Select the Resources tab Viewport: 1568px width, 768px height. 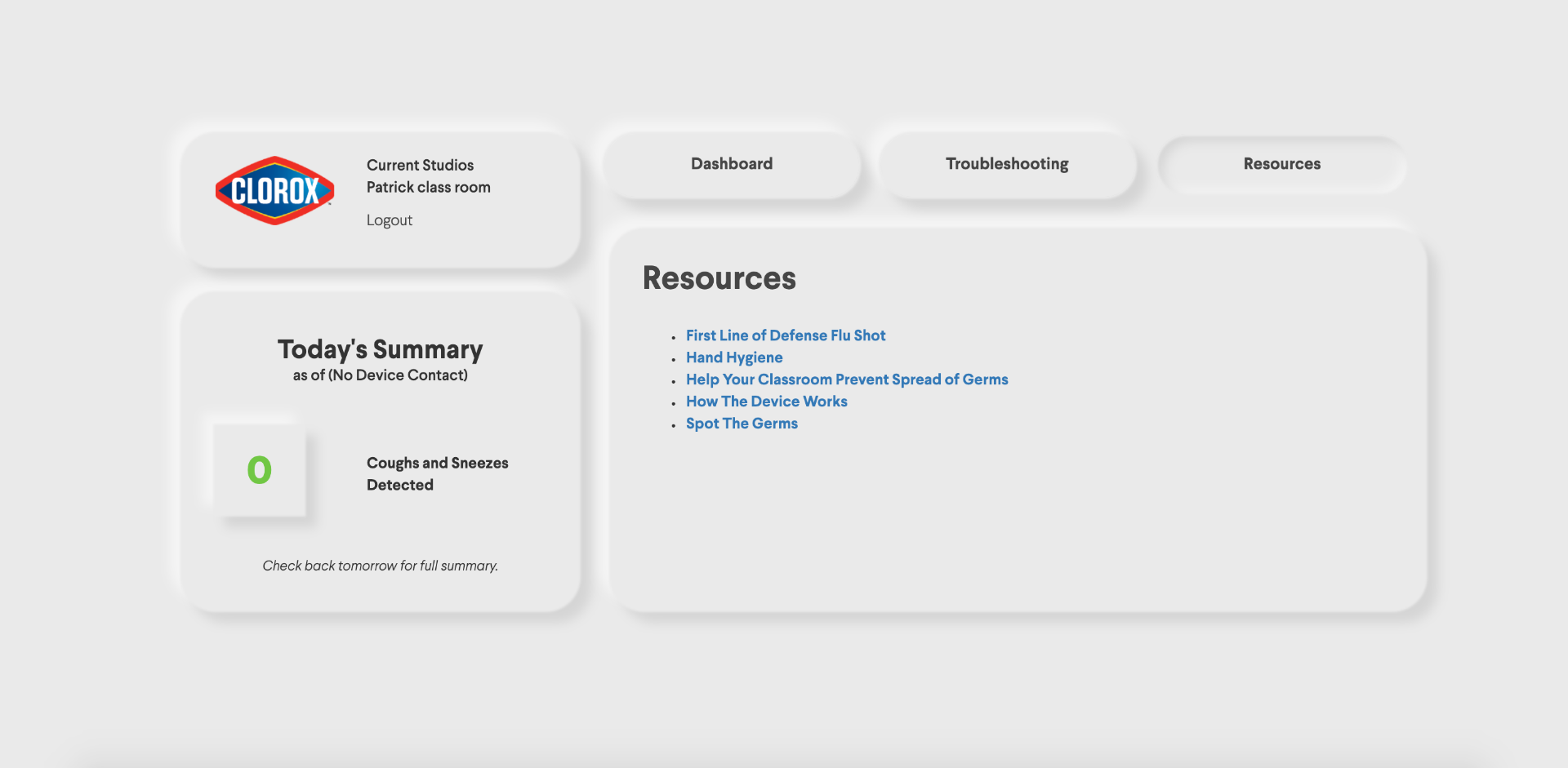pos(1281,164)
